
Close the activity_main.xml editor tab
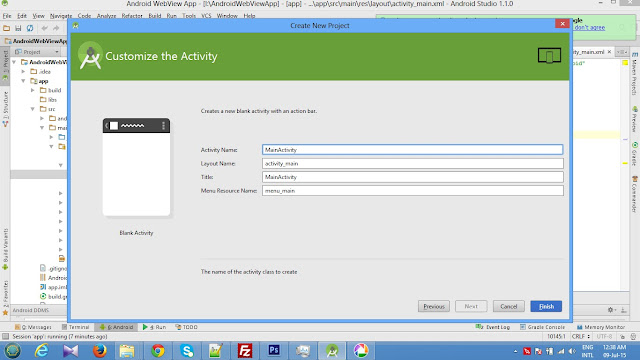(x=609, y=52)
